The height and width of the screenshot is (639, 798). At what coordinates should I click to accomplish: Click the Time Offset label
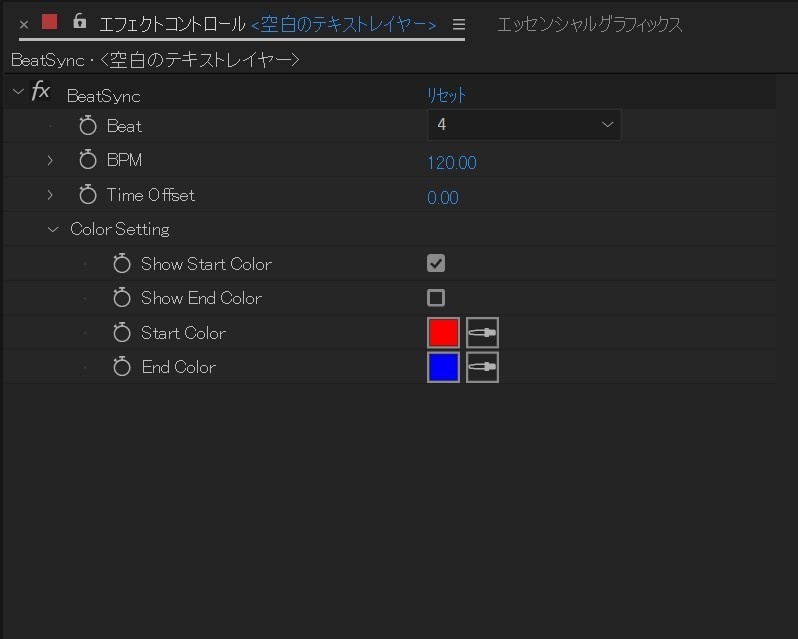click(151, 195)
